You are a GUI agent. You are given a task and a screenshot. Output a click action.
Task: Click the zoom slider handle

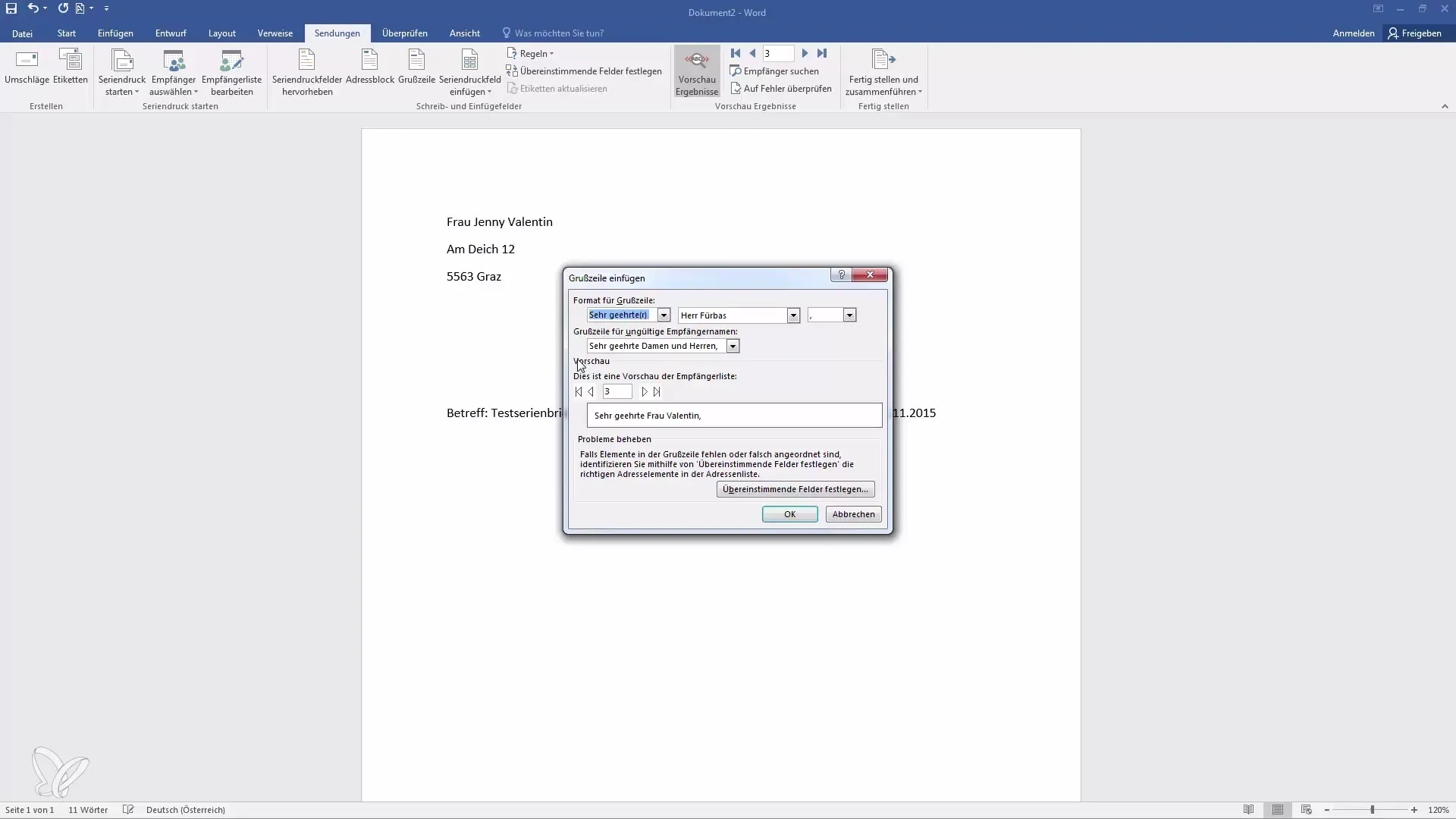(1372, 810)
